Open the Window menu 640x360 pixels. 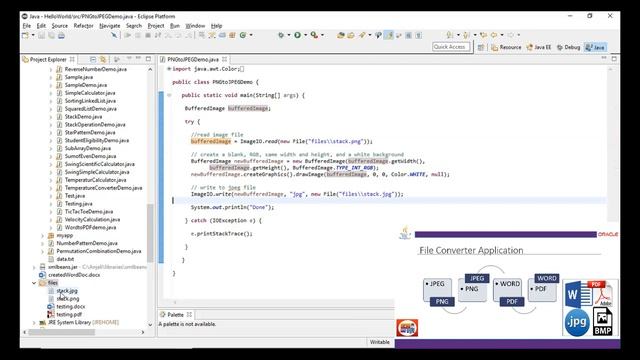[196, 26]
